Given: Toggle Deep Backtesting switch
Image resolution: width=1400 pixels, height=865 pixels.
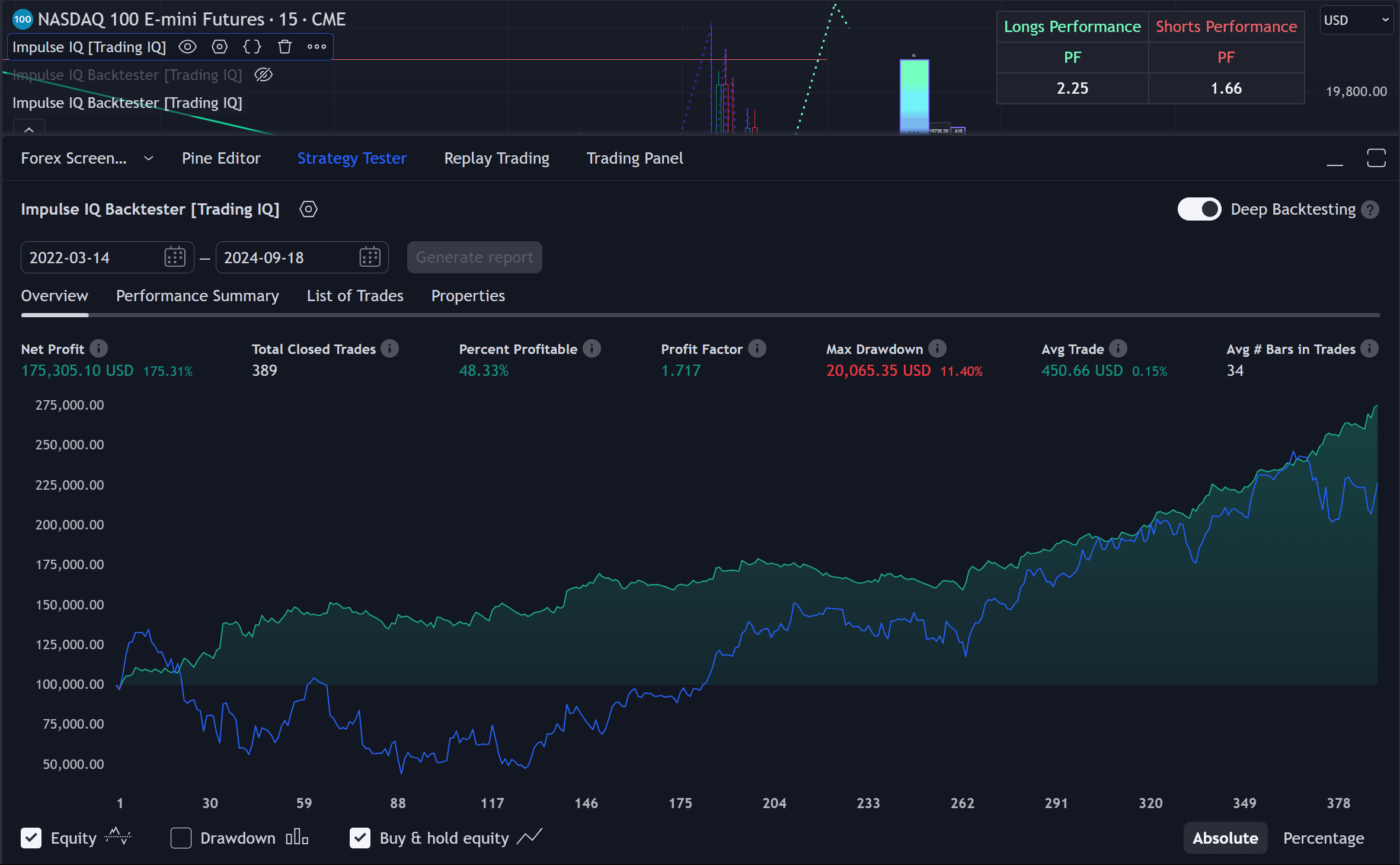Looking at the screenshot, I should tap(1199, 209).
